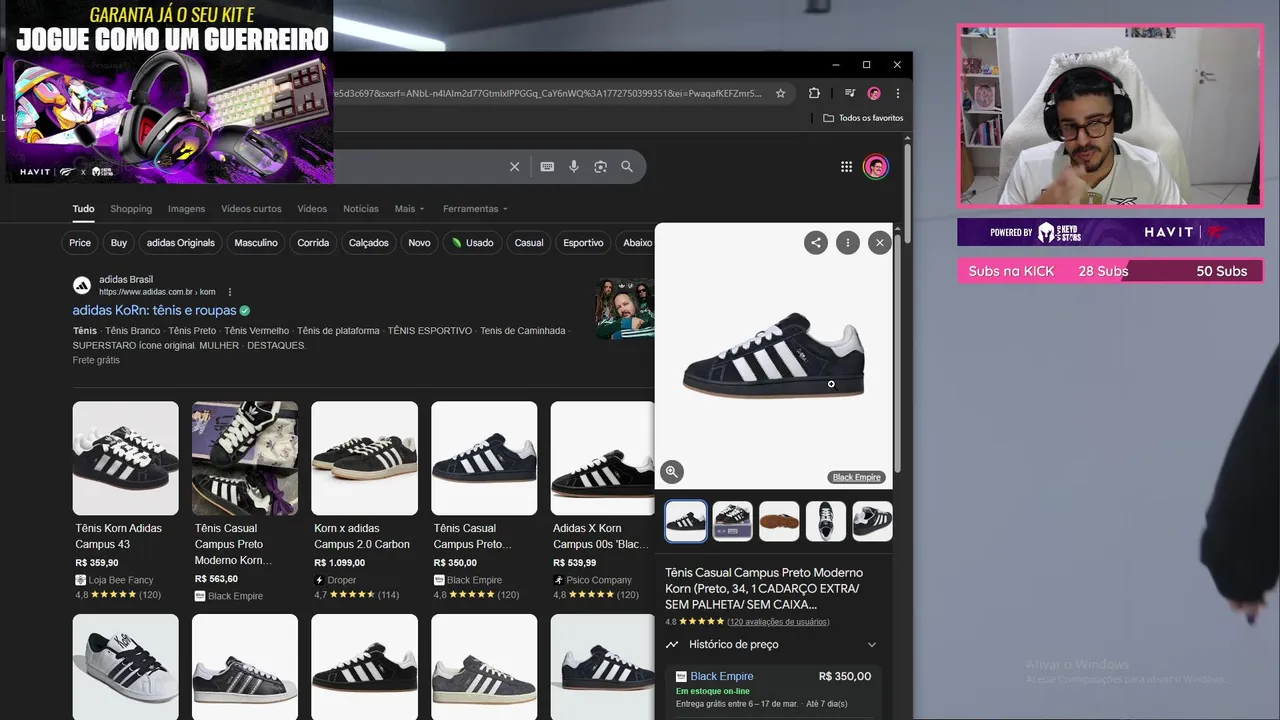The image size is (1280, 720).
Task: Open the 120 avaliações de usuários link
Action: pyautogui.click(x=778, y=622)
